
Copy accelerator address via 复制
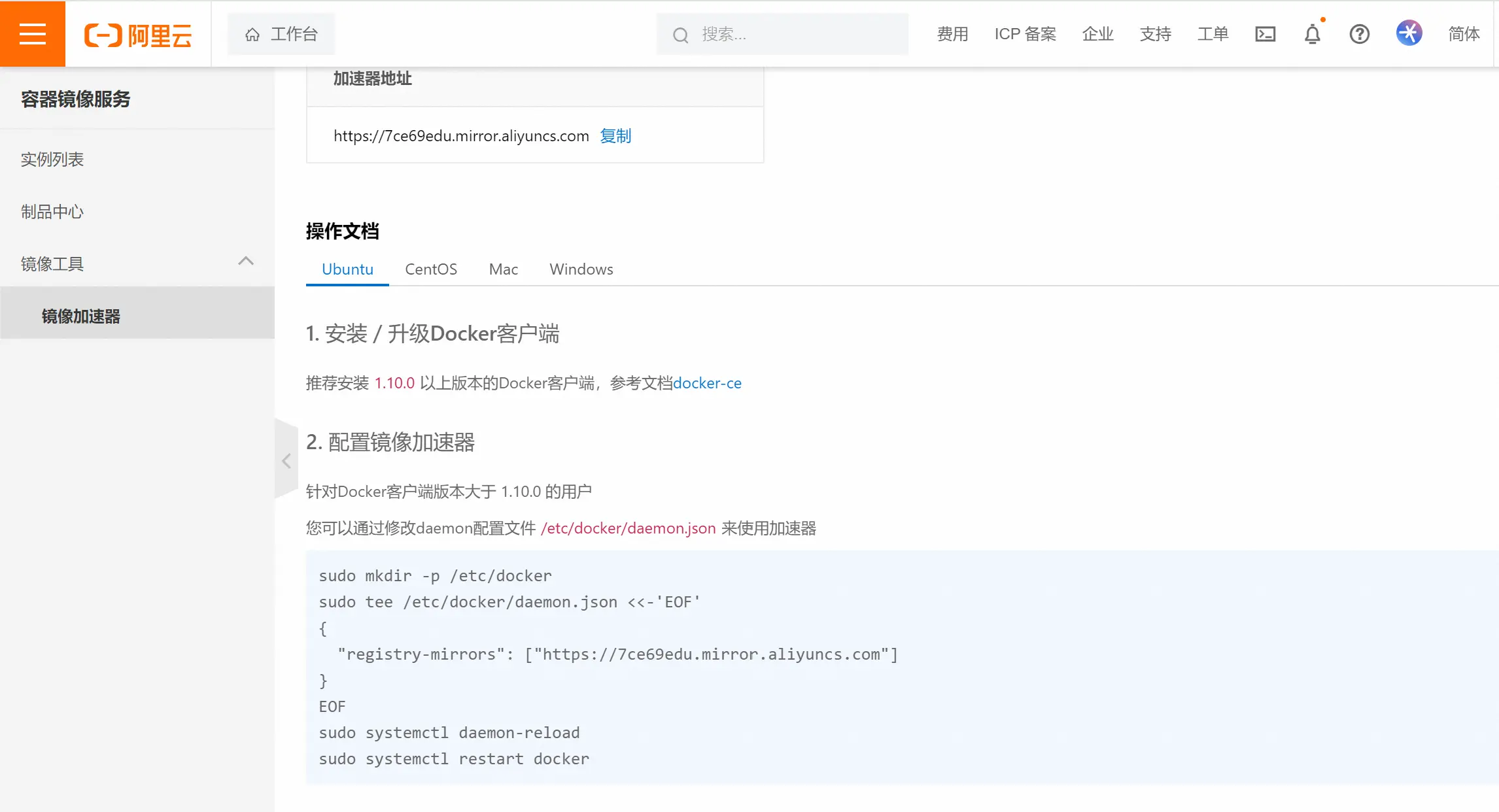pyautogui.click(x=615, y=136)
